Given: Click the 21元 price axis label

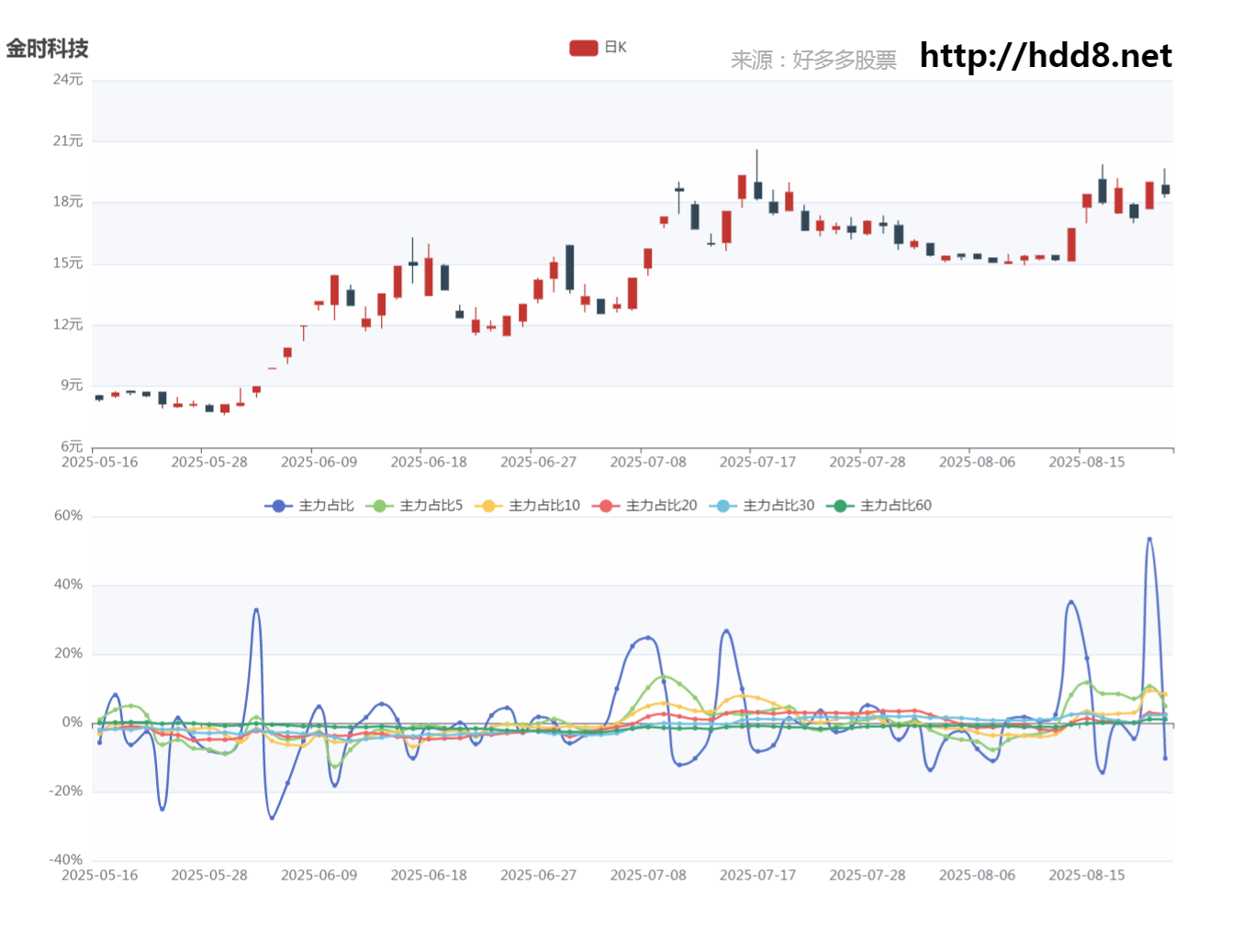Looking at the screenshot, I should pyautogui.click(x=68, y=141).
